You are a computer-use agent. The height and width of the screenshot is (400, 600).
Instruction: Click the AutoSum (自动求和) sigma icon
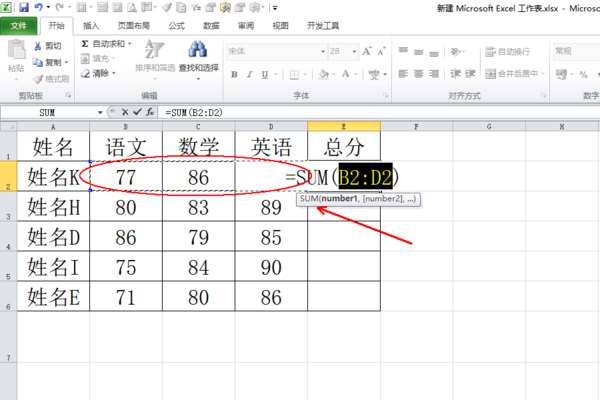(x=85, y=44)
